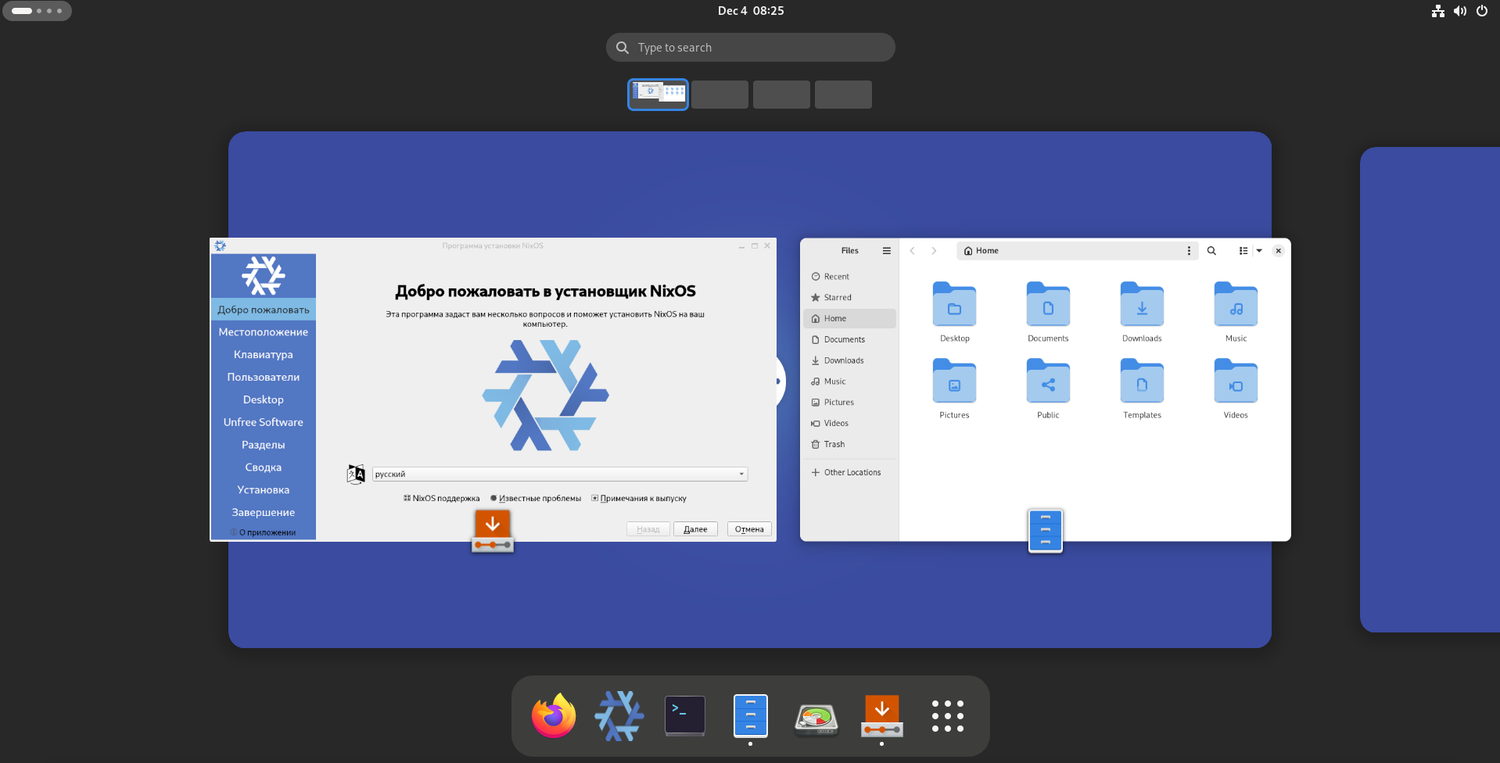
Task: Click Разделы in the installer sidebar
Action: [263, 445]
